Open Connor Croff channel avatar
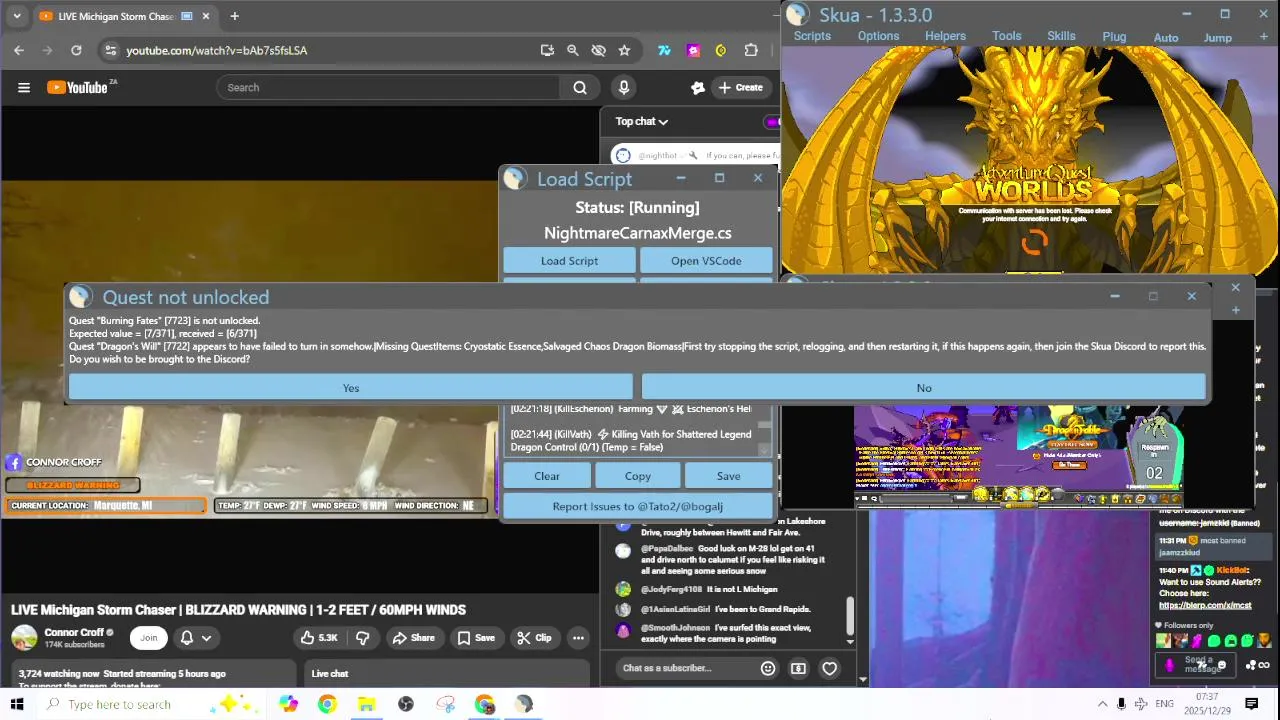Screen dimensions: 1280x720 [24, 637]
